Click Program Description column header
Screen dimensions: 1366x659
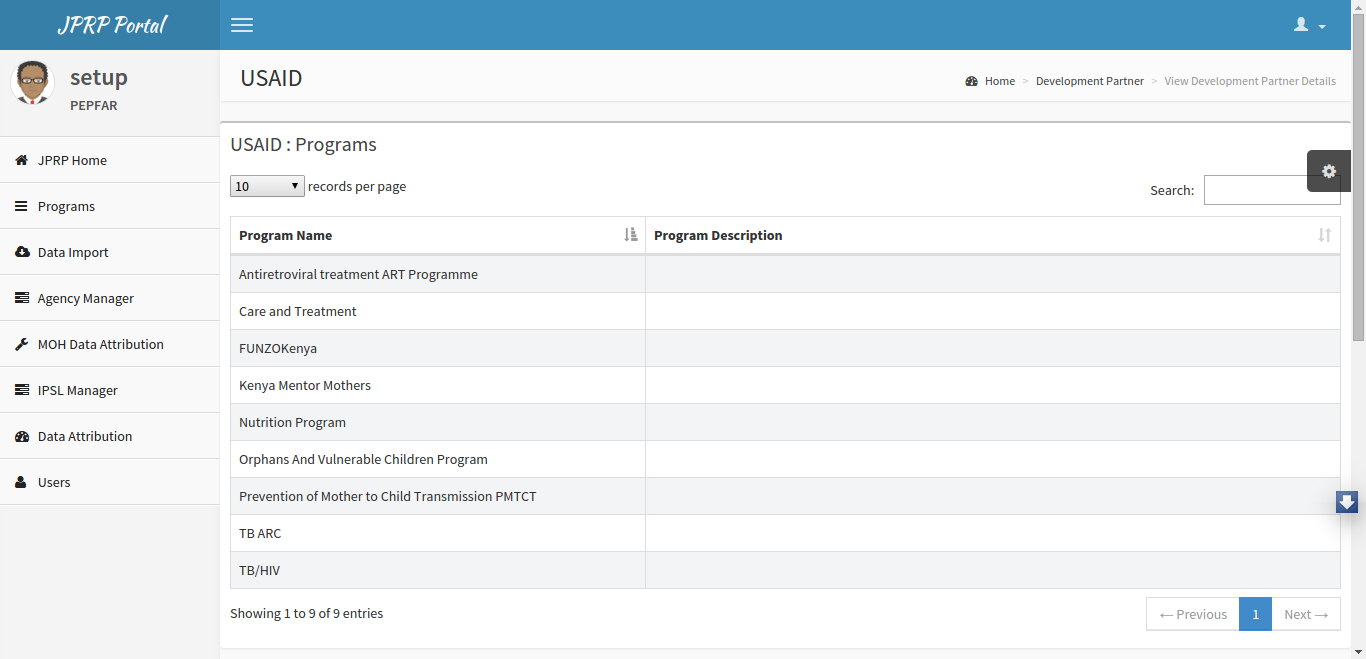click(x=993, y=235)
